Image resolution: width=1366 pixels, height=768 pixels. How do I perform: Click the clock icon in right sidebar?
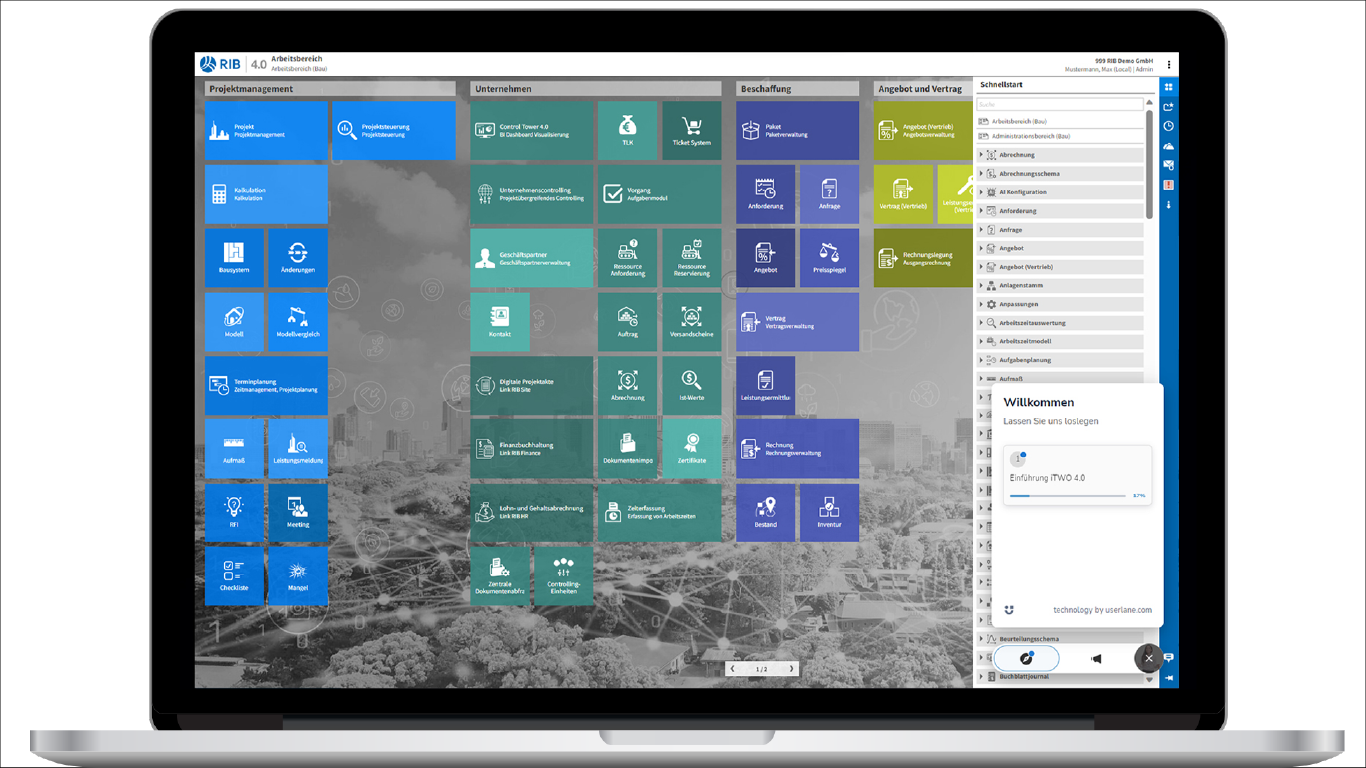pos(1168,127)
